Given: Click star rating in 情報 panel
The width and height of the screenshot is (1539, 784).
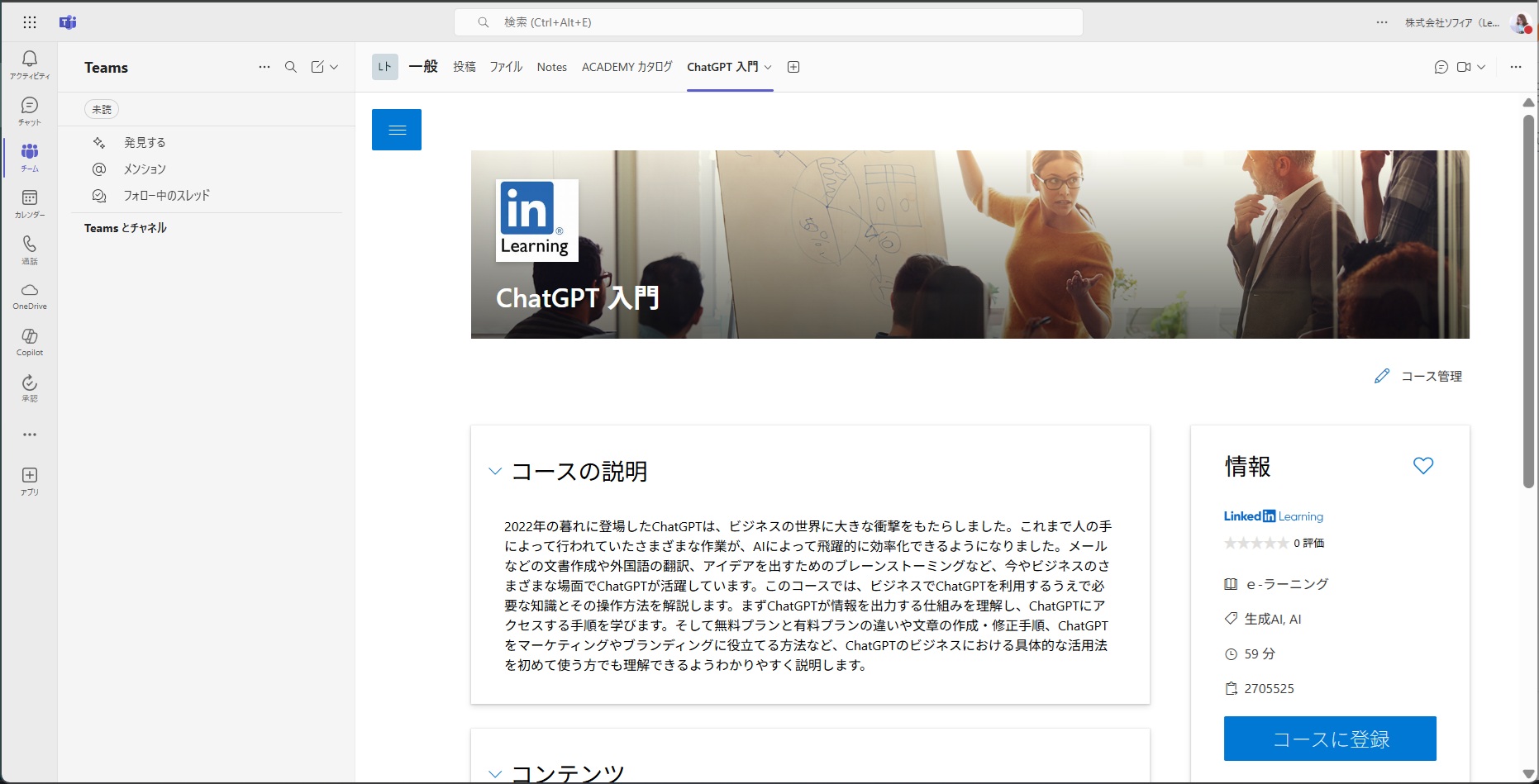Looking at the screenshot, I should pos(1256,543).
